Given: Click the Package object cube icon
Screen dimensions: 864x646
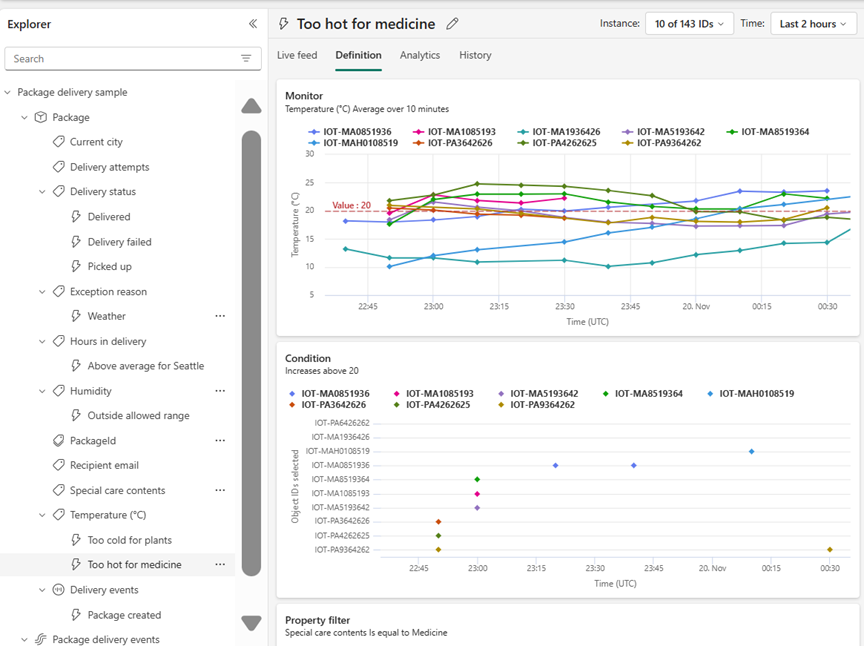Looking at the screenshot, I should tap(41, 117).
